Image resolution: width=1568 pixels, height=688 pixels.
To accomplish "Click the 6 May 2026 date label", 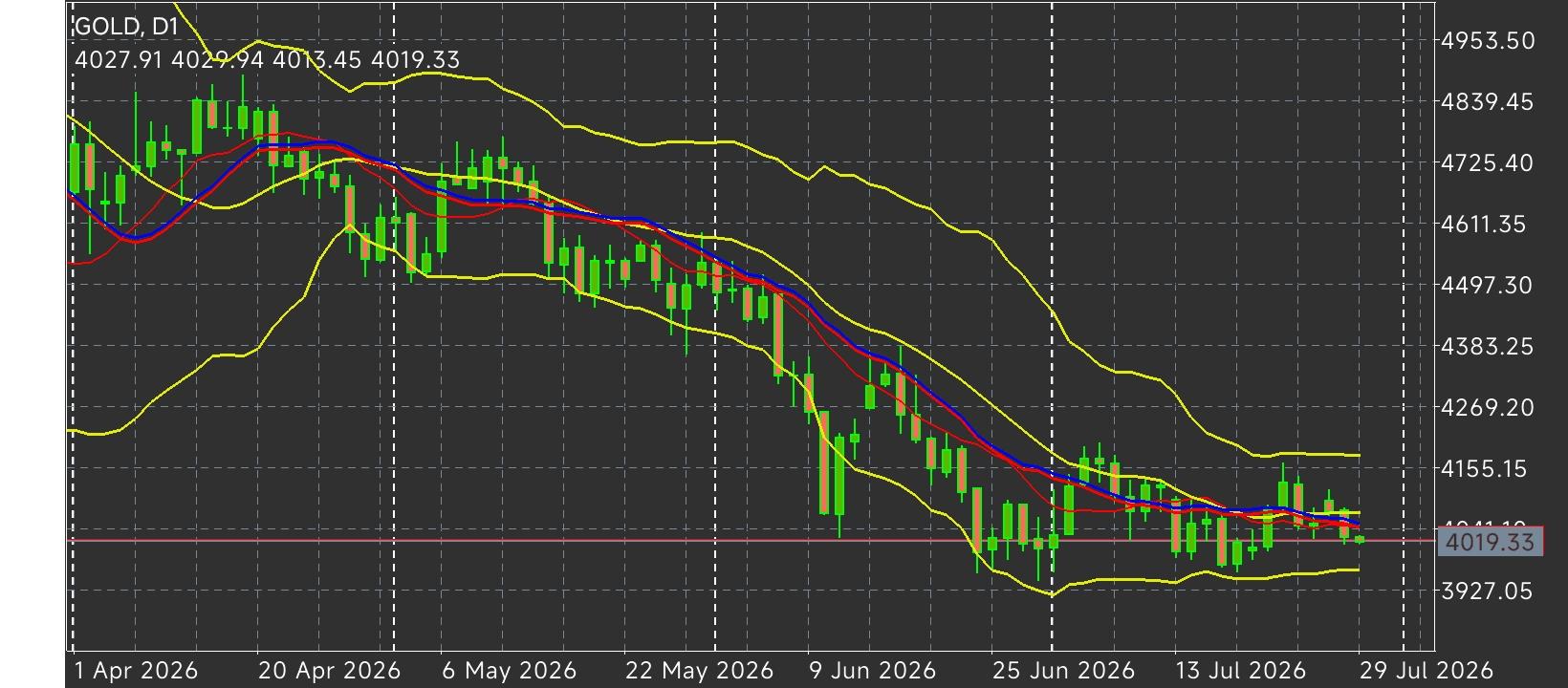I will point(509,671).
